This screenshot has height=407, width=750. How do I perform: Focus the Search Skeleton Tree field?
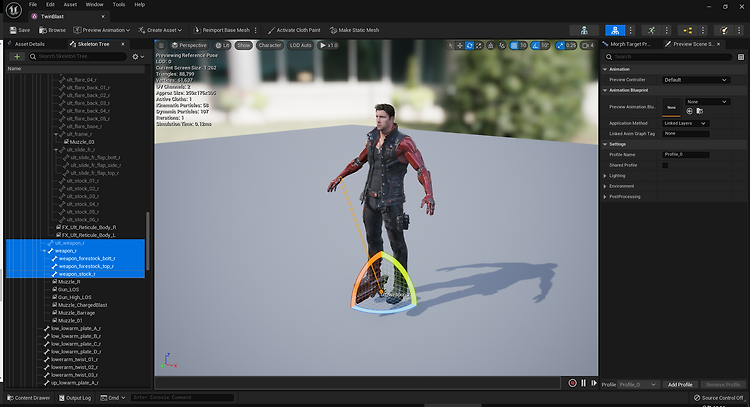point(77,56)
